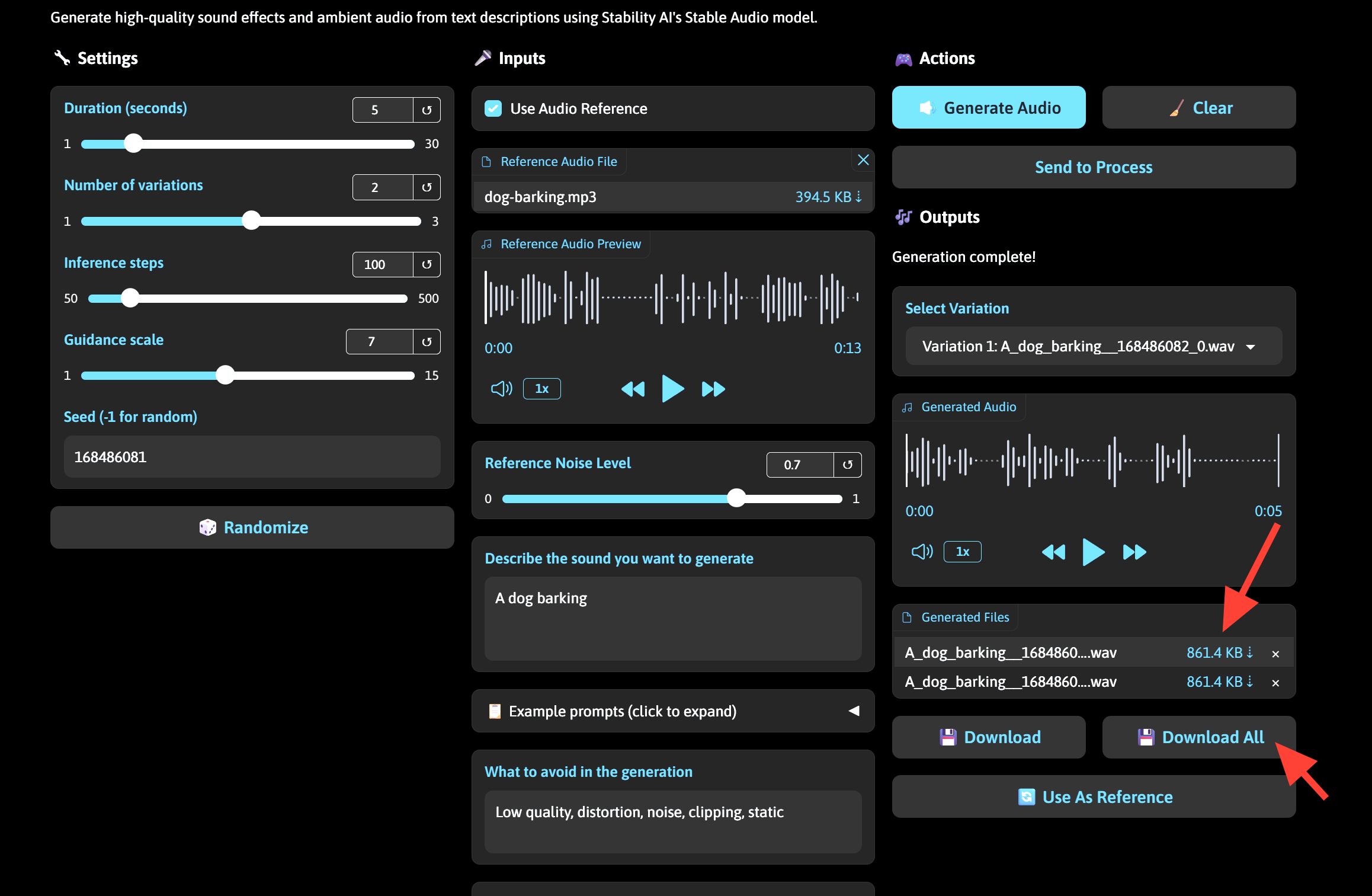Download the second 861.4 KB wav file
Screen dimensions: 1372x896
point(1250,681)
